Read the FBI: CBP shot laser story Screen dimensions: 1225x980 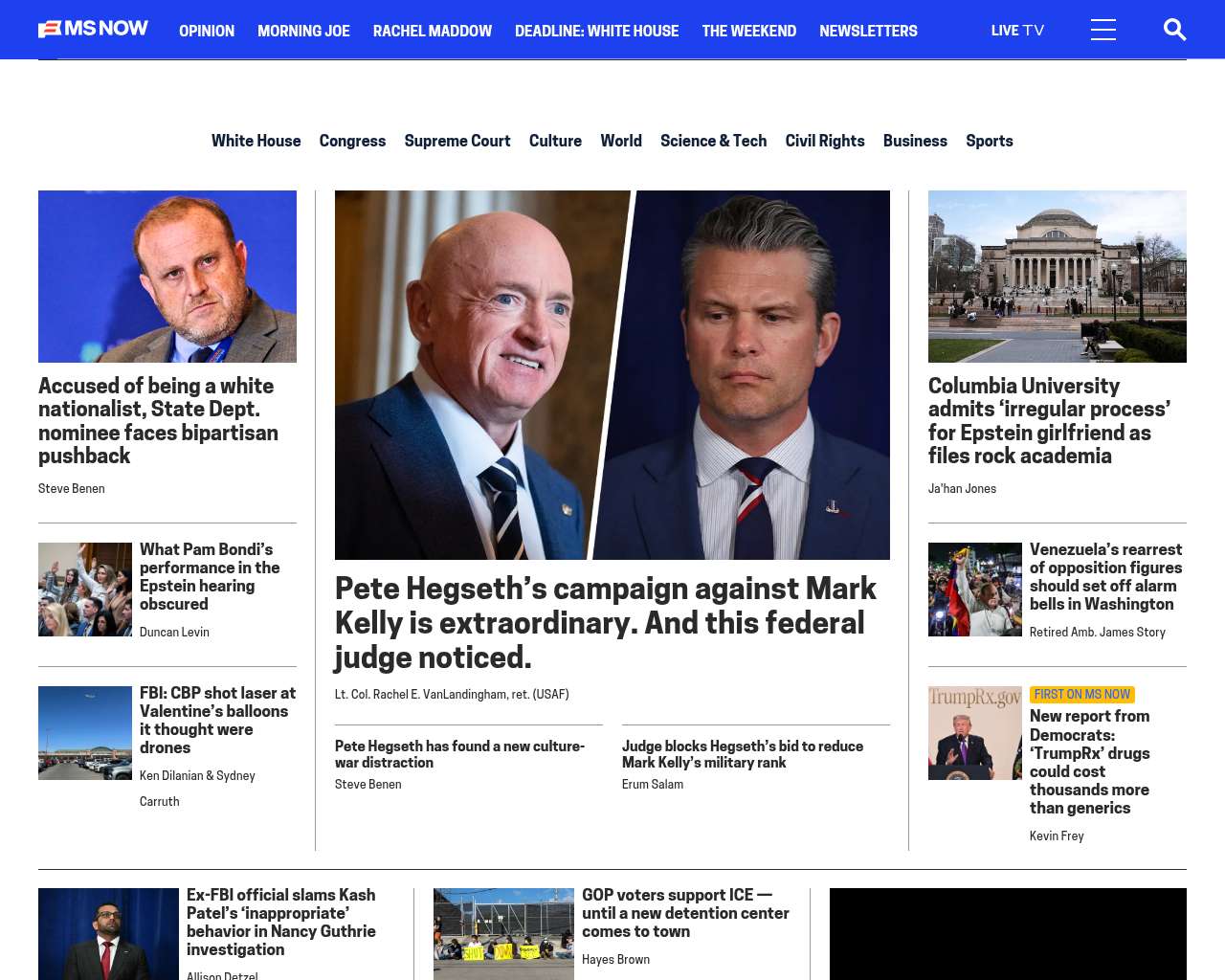tap(217, 720)
